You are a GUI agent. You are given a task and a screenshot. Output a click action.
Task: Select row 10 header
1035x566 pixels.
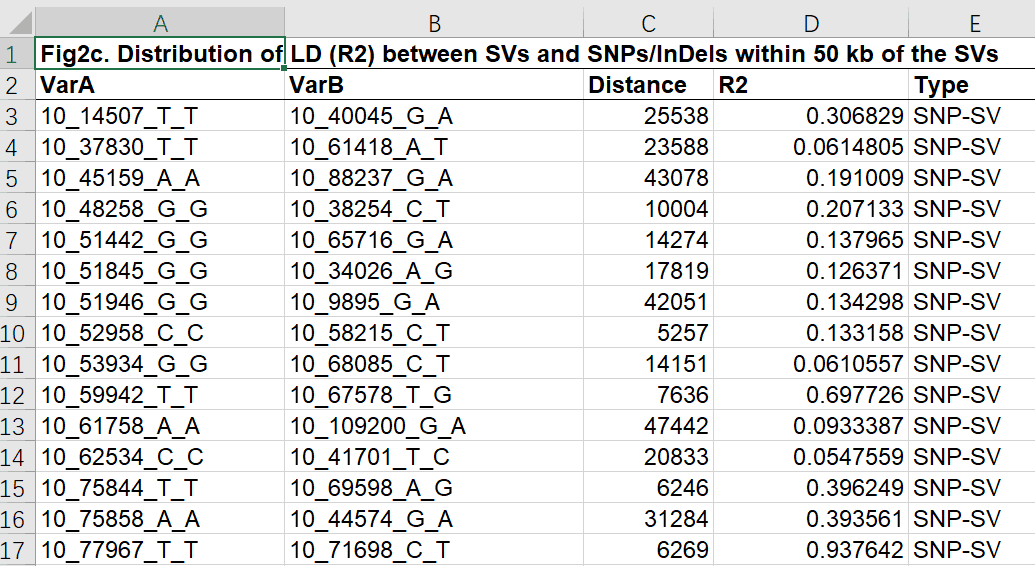(x=17, y=332)
